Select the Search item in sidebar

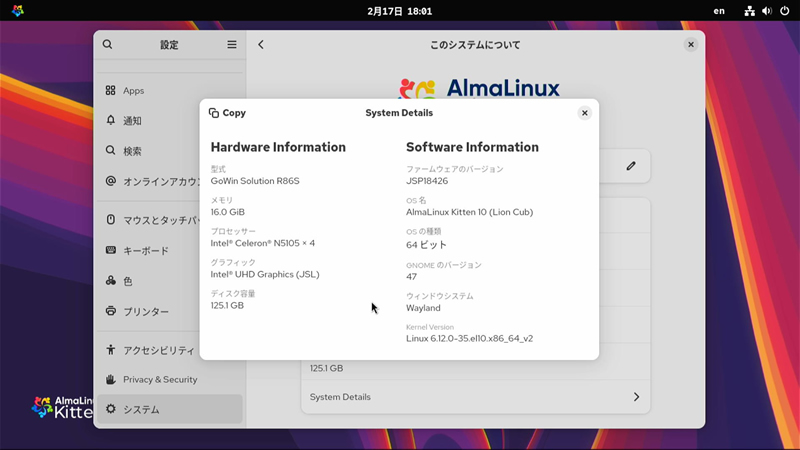click(x=131, y=151)
